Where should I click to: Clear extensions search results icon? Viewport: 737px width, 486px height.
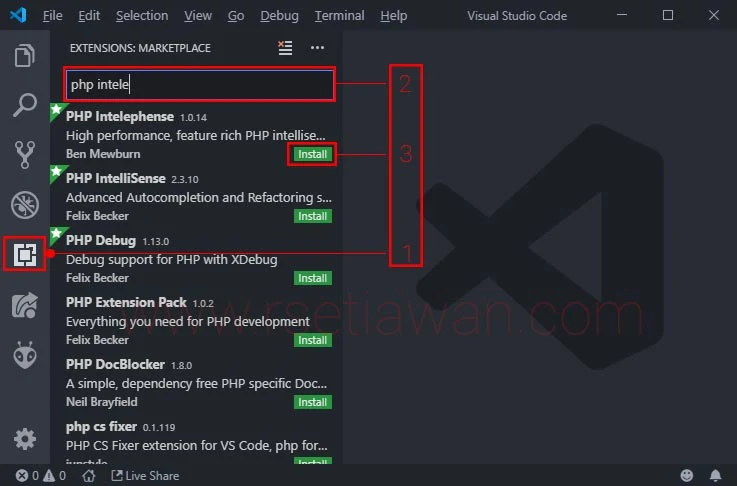pyautogui.click(x=285, y=47)
